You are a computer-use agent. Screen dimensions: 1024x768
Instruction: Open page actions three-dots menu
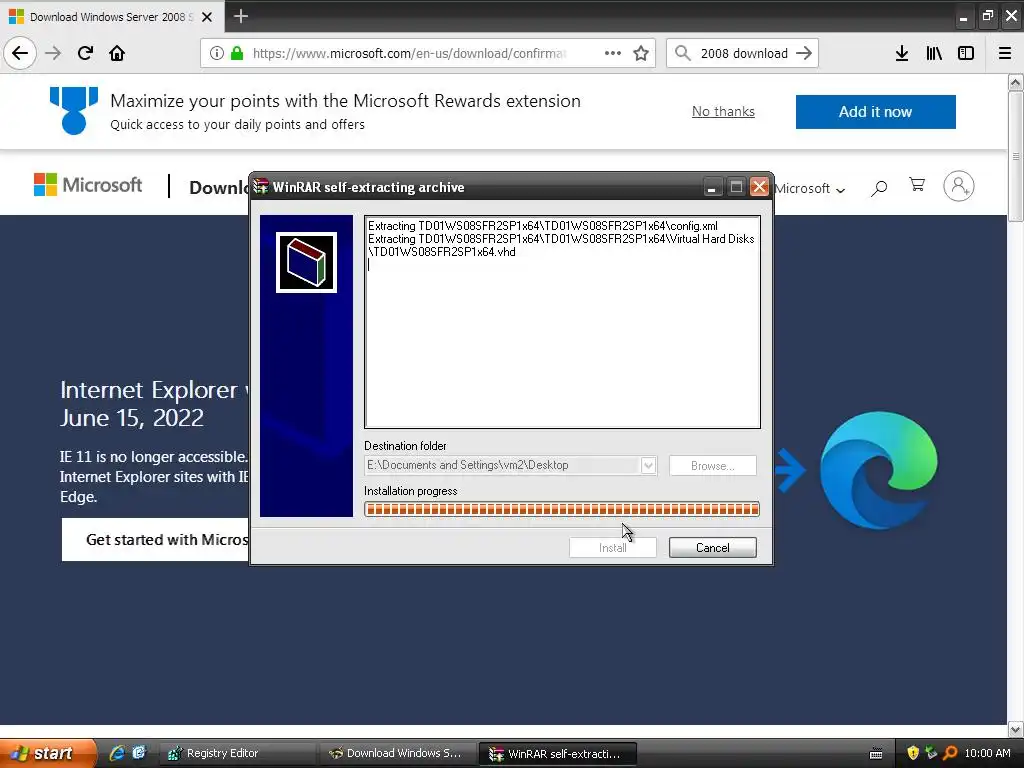613,53
